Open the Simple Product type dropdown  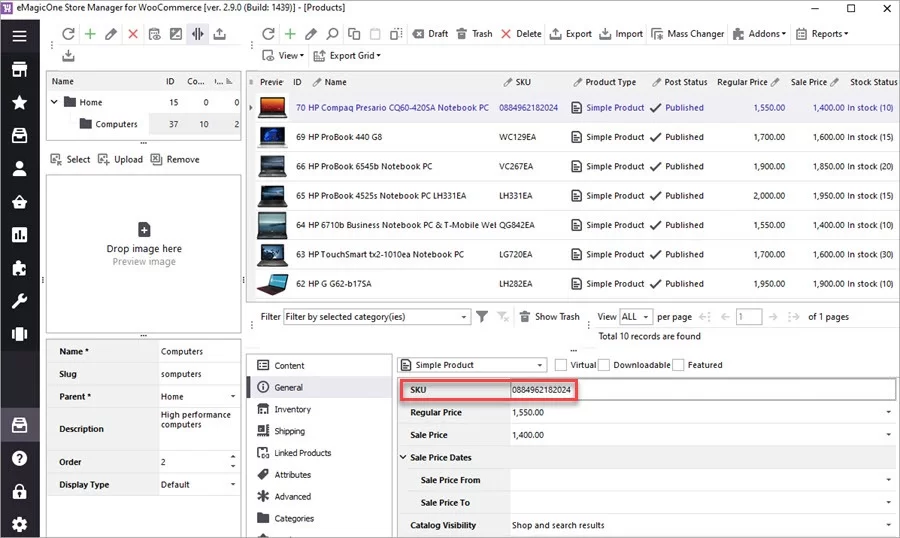pyautogui.click(x=540, y=365)
